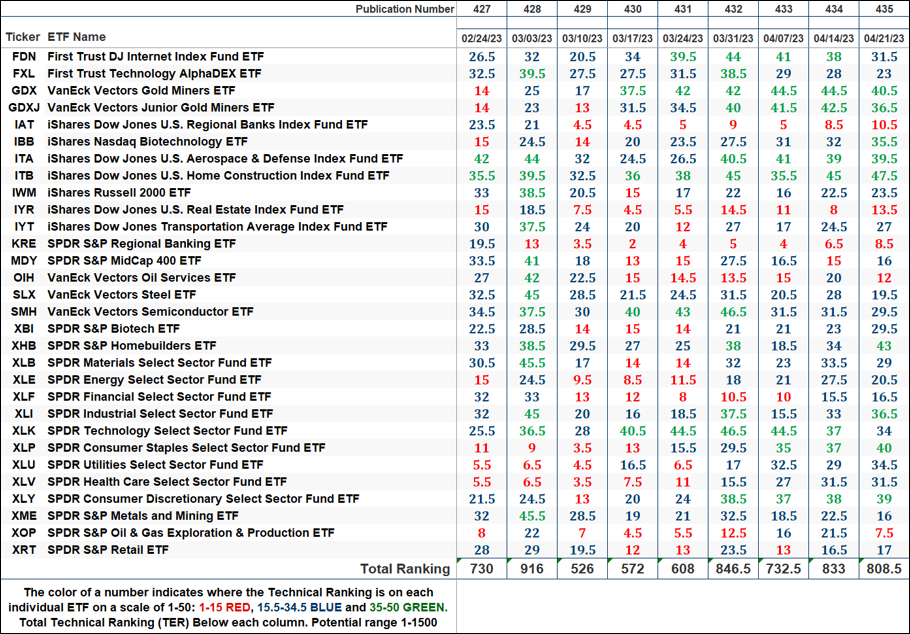Select IBB value 24.5 under 03/03/23
Image resolution: width=910 pixels, height=634 pixels.
click(532, 142)
